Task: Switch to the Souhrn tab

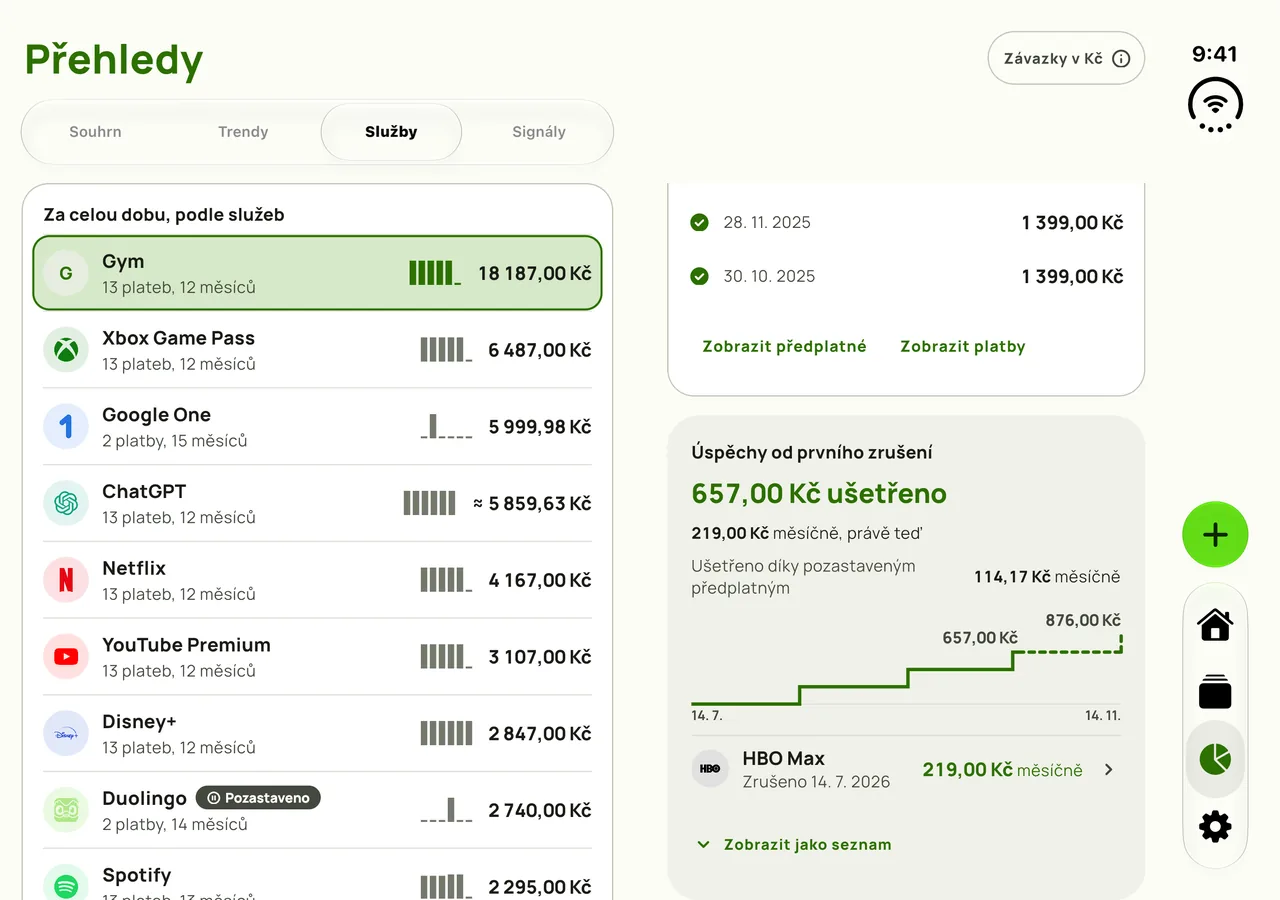Action: click(95, 132)
